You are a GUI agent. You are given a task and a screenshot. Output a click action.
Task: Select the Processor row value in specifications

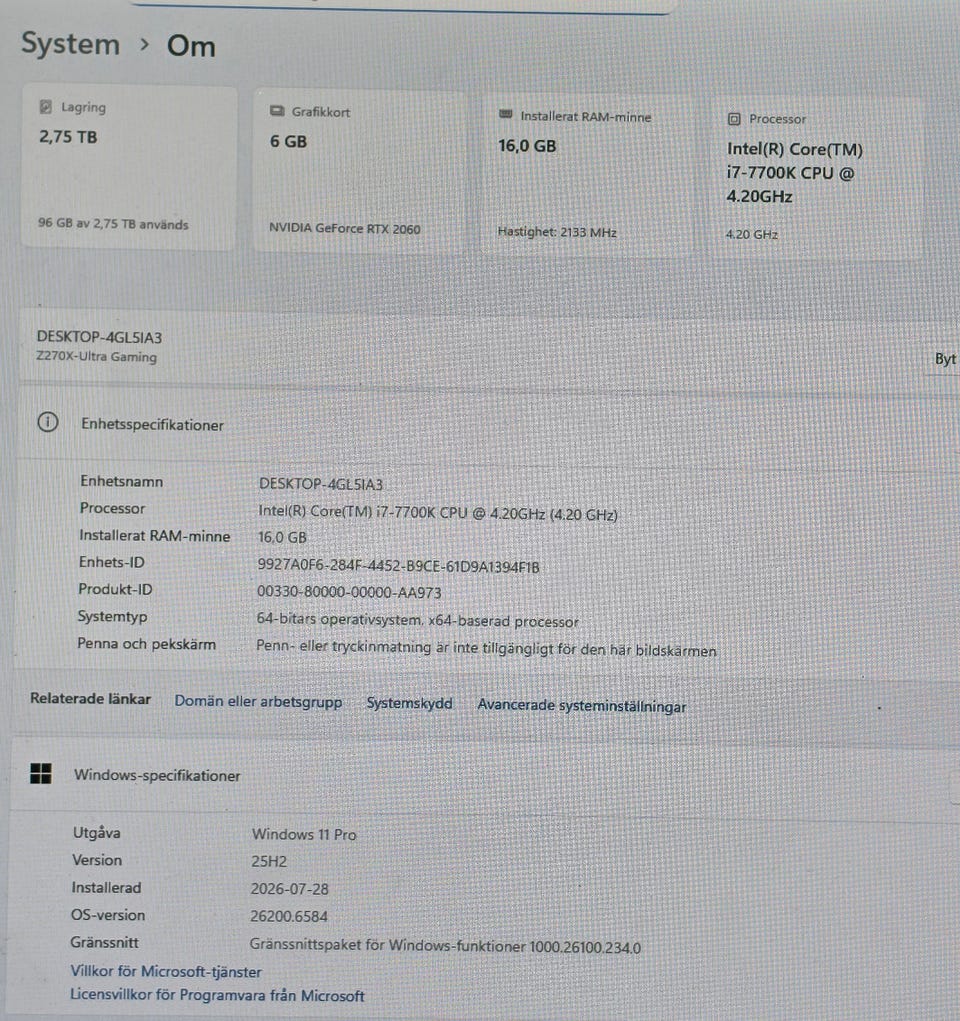coord(438,513)
